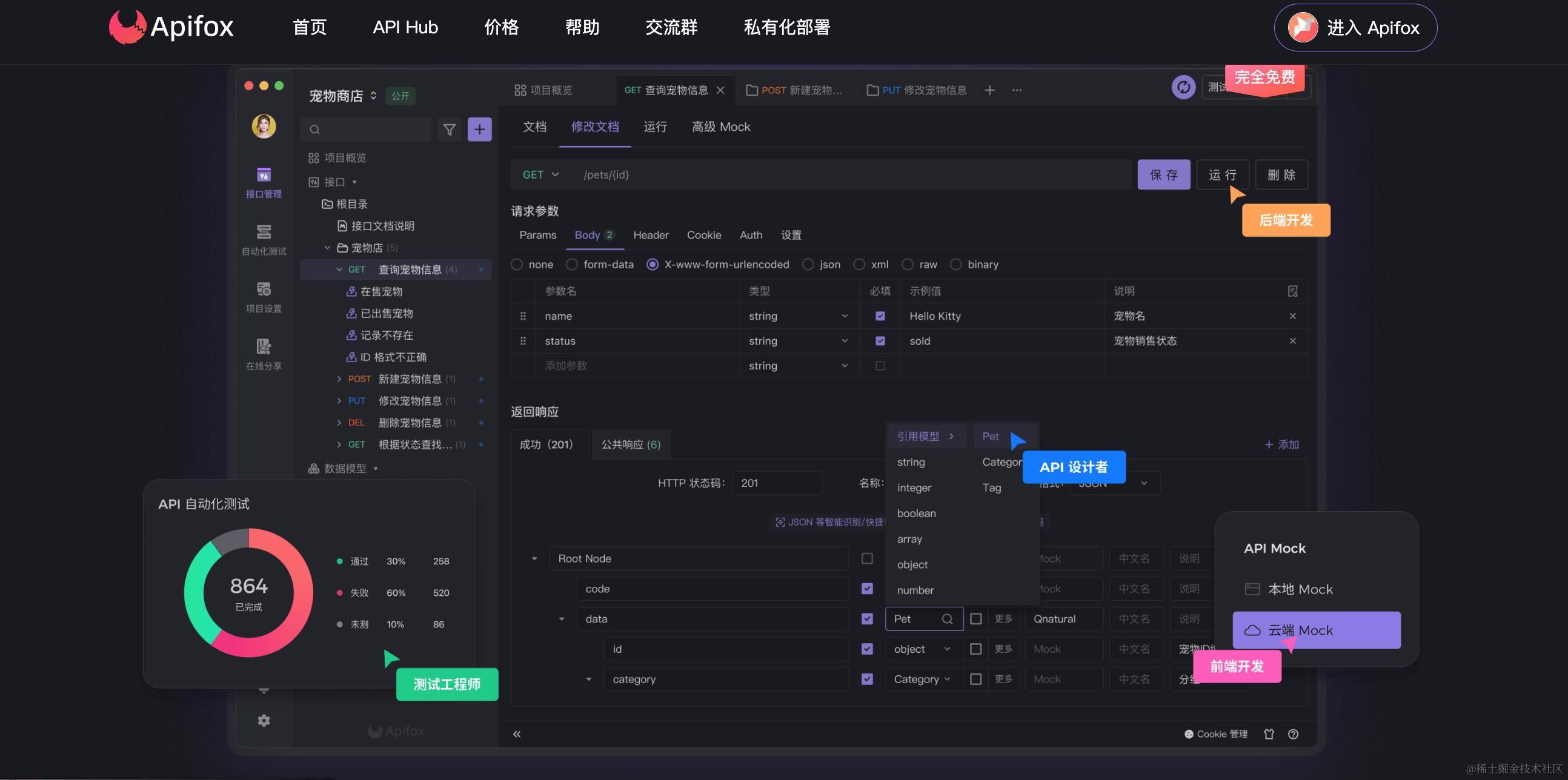This screenshot has width=1568, height=780.
Task: Open the tab more options ellipsis
Action: pos(1017,90)
